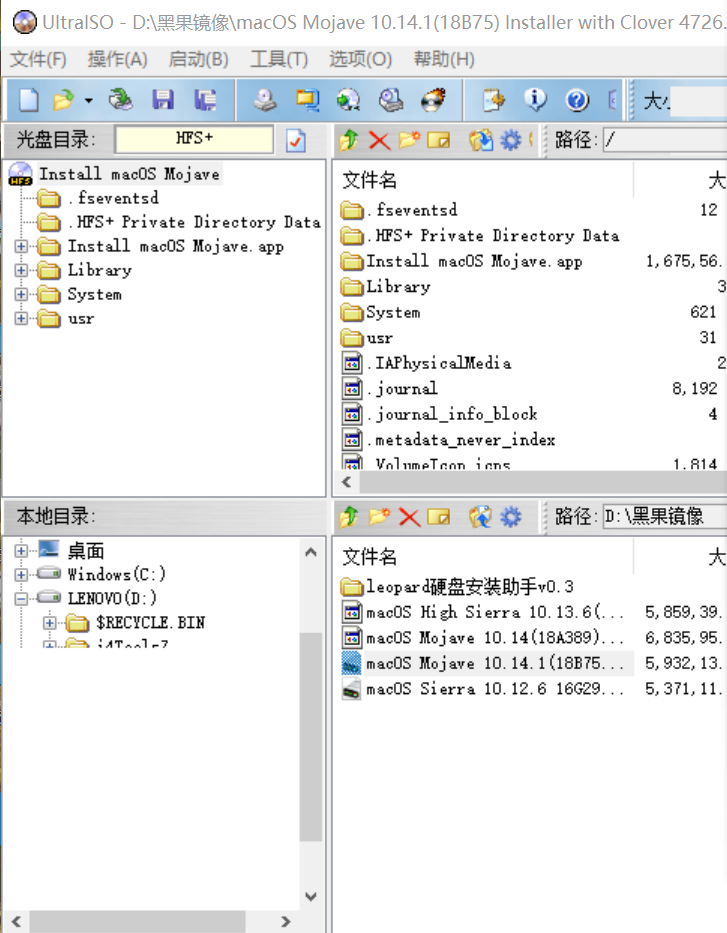This screenshot has height=933, width=727.
Task: Click the Rename icon in the local panel
Action: pyautogui.click(x=439, y=516)
